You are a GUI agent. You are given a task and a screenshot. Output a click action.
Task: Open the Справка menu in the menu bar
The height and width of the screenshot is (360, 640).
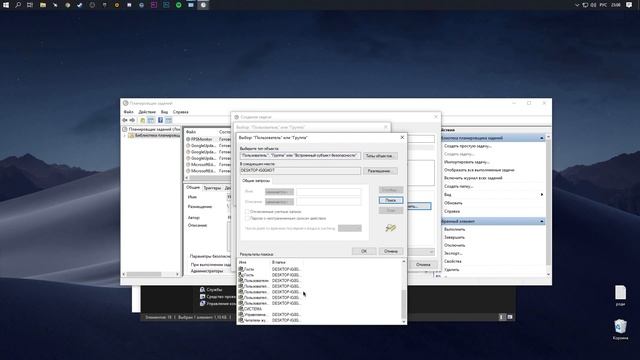(x=180, y=112)
